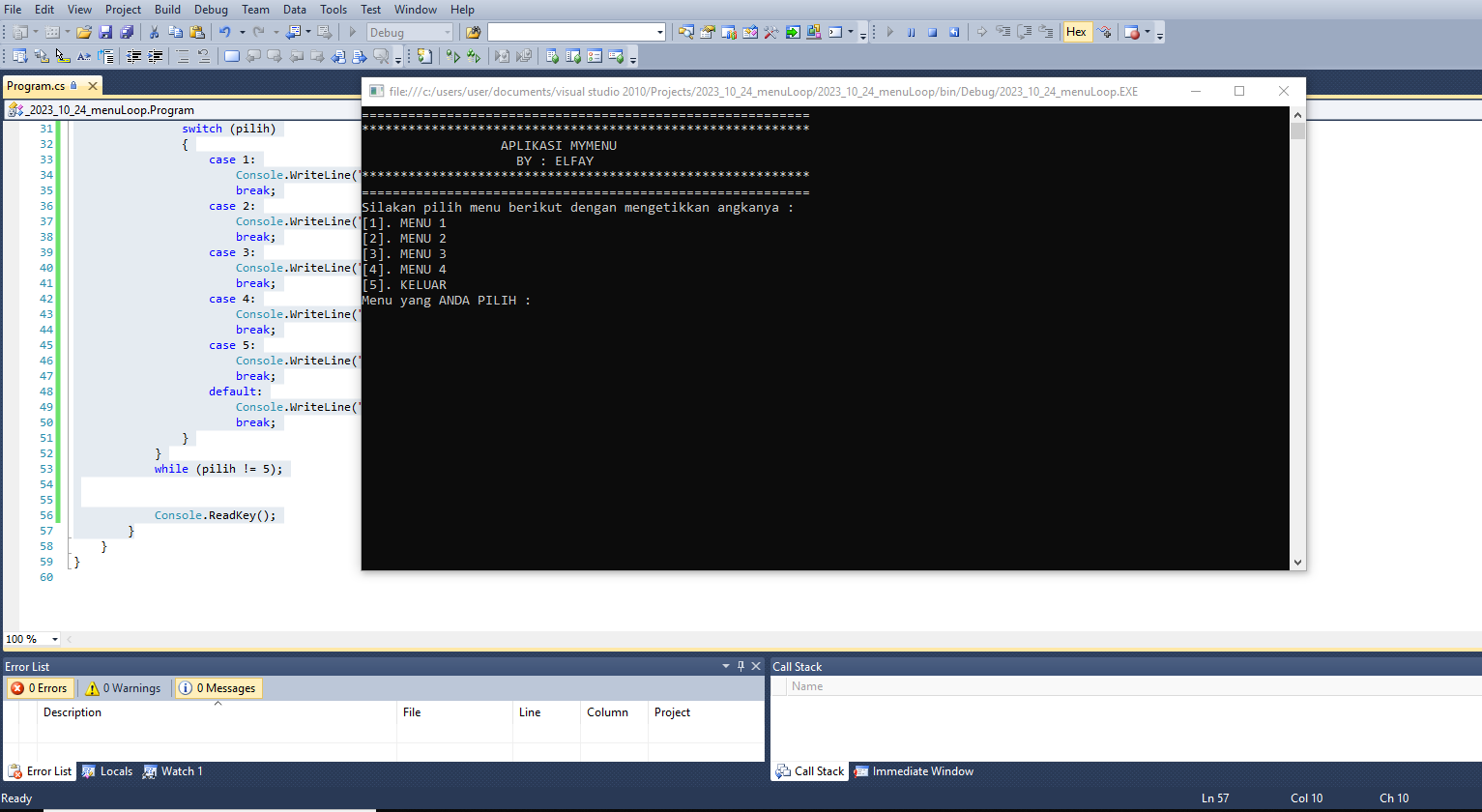Click the Open File toolbar icon

tap(84, 32)
